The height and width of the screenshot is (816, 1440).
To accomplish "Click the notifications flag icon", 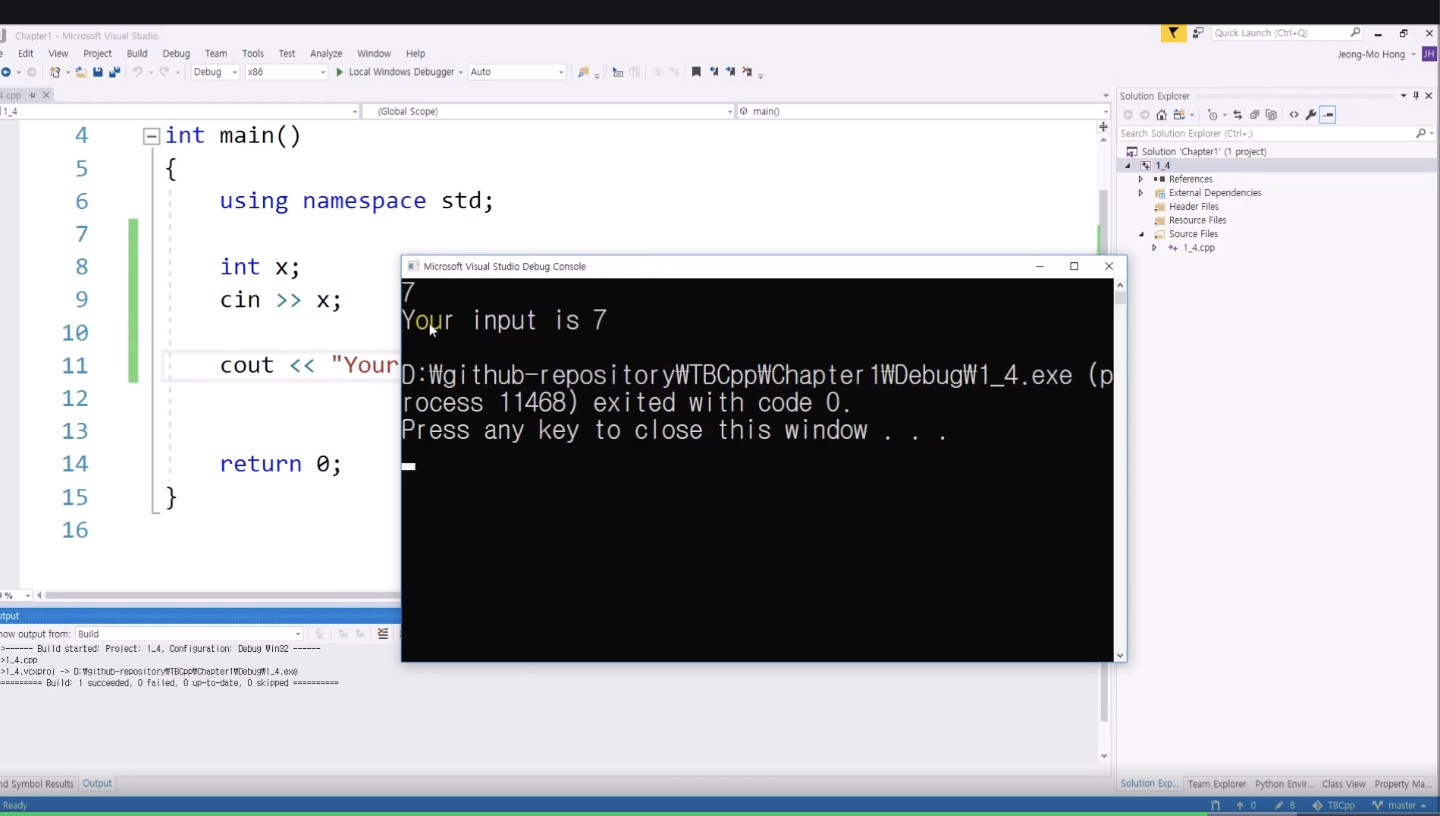I will click(1173, 33).
